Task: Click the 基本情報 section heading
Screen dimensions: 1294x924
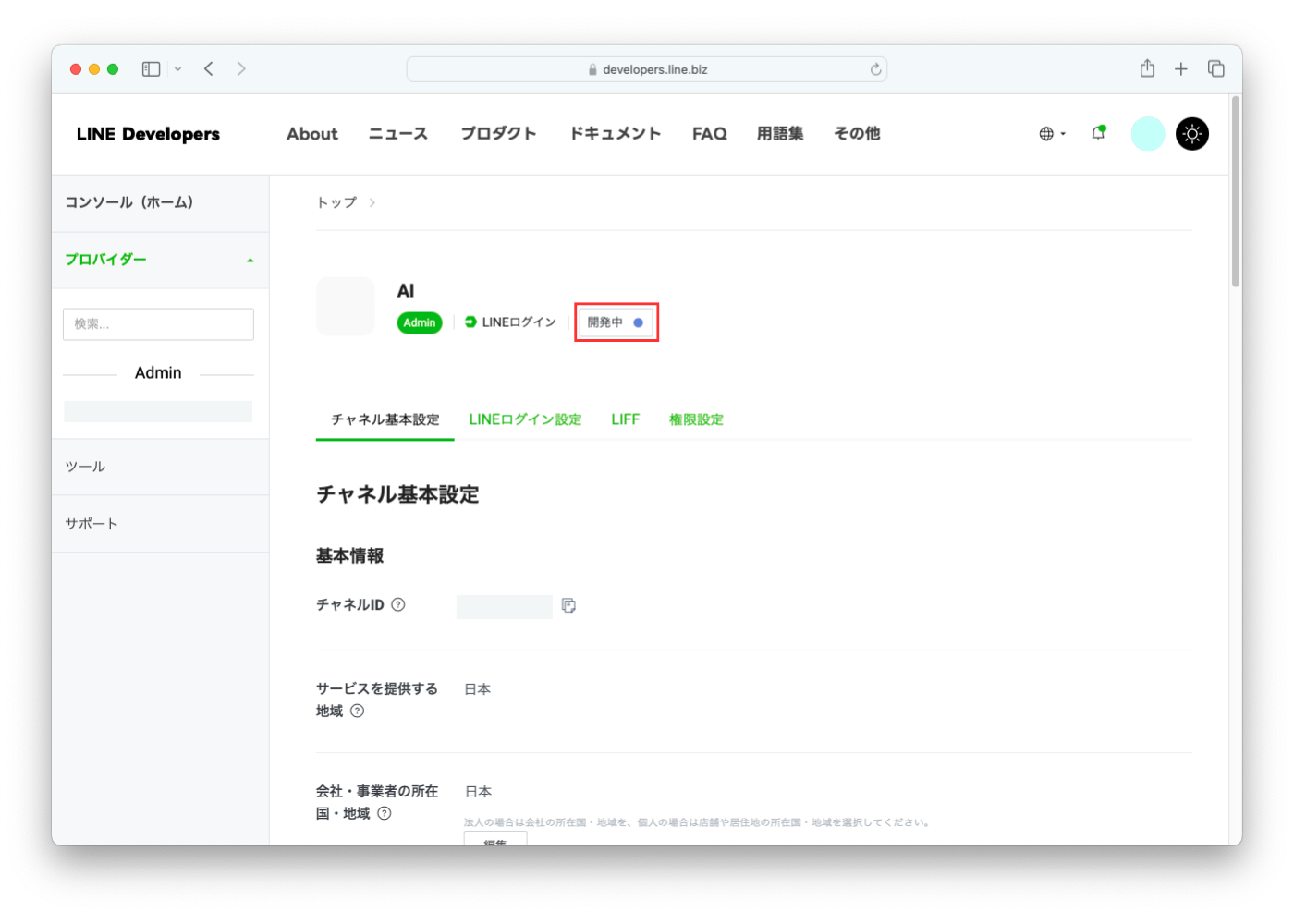Action: pyautogui.click(x=350, y=556)
